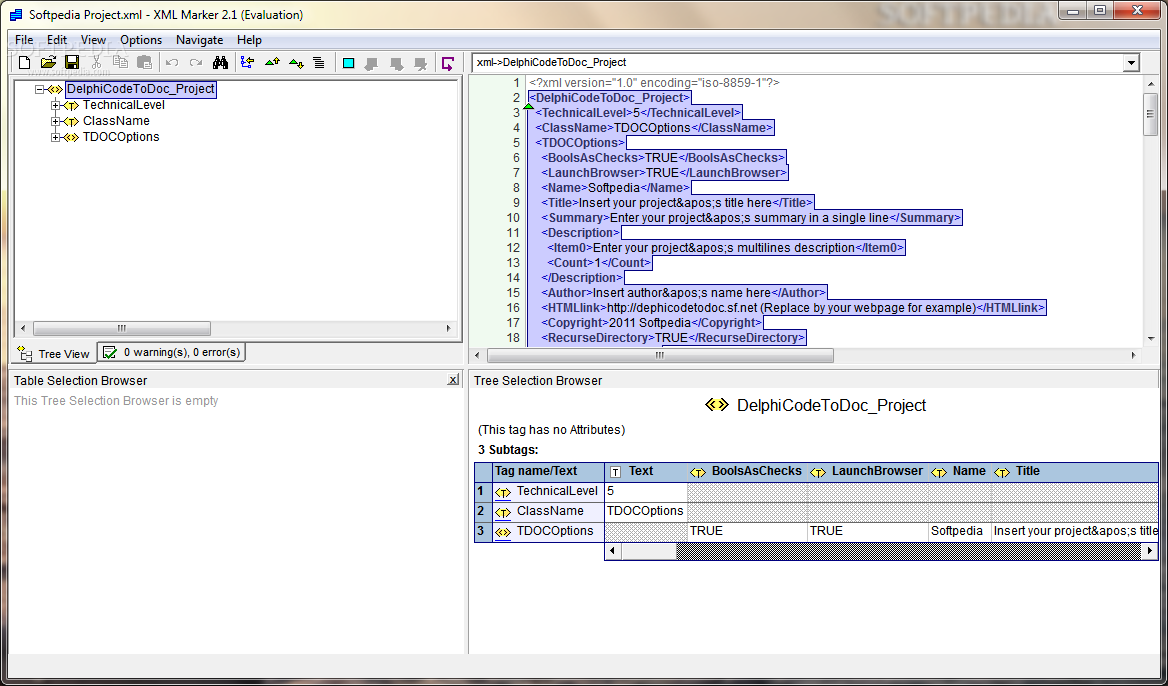The width and height of the screenshot is (1168, 686).
Task: Open the Help menu
Action: click(x=250, y=40)
